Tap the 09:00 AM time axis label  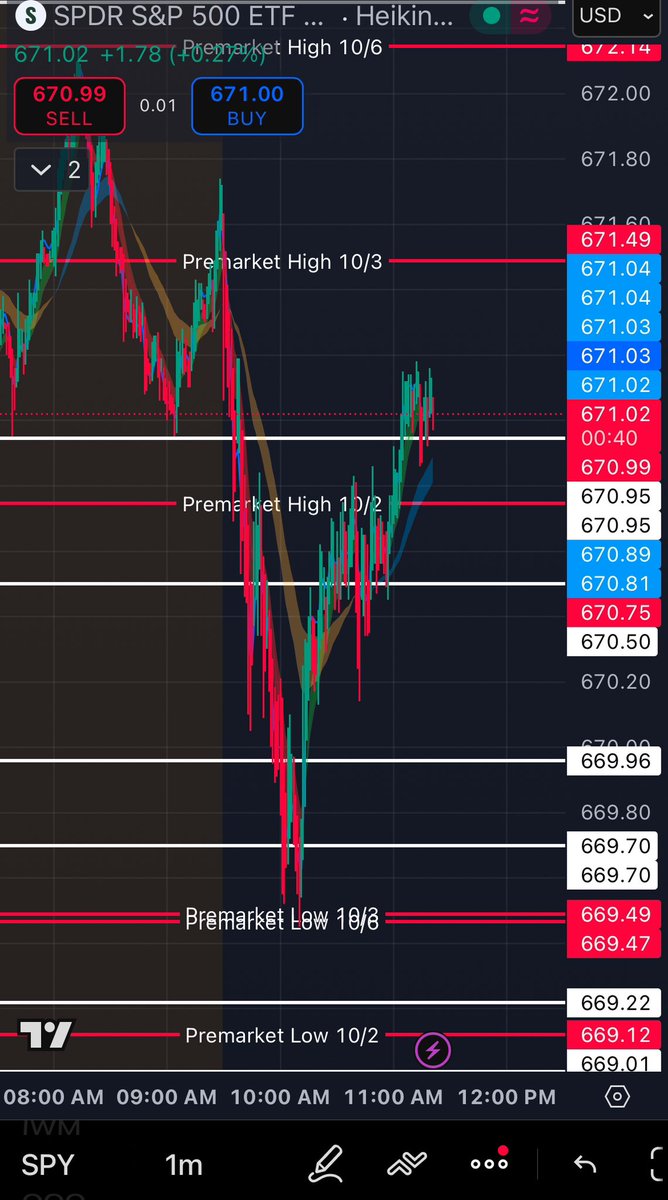point(166,1097)
